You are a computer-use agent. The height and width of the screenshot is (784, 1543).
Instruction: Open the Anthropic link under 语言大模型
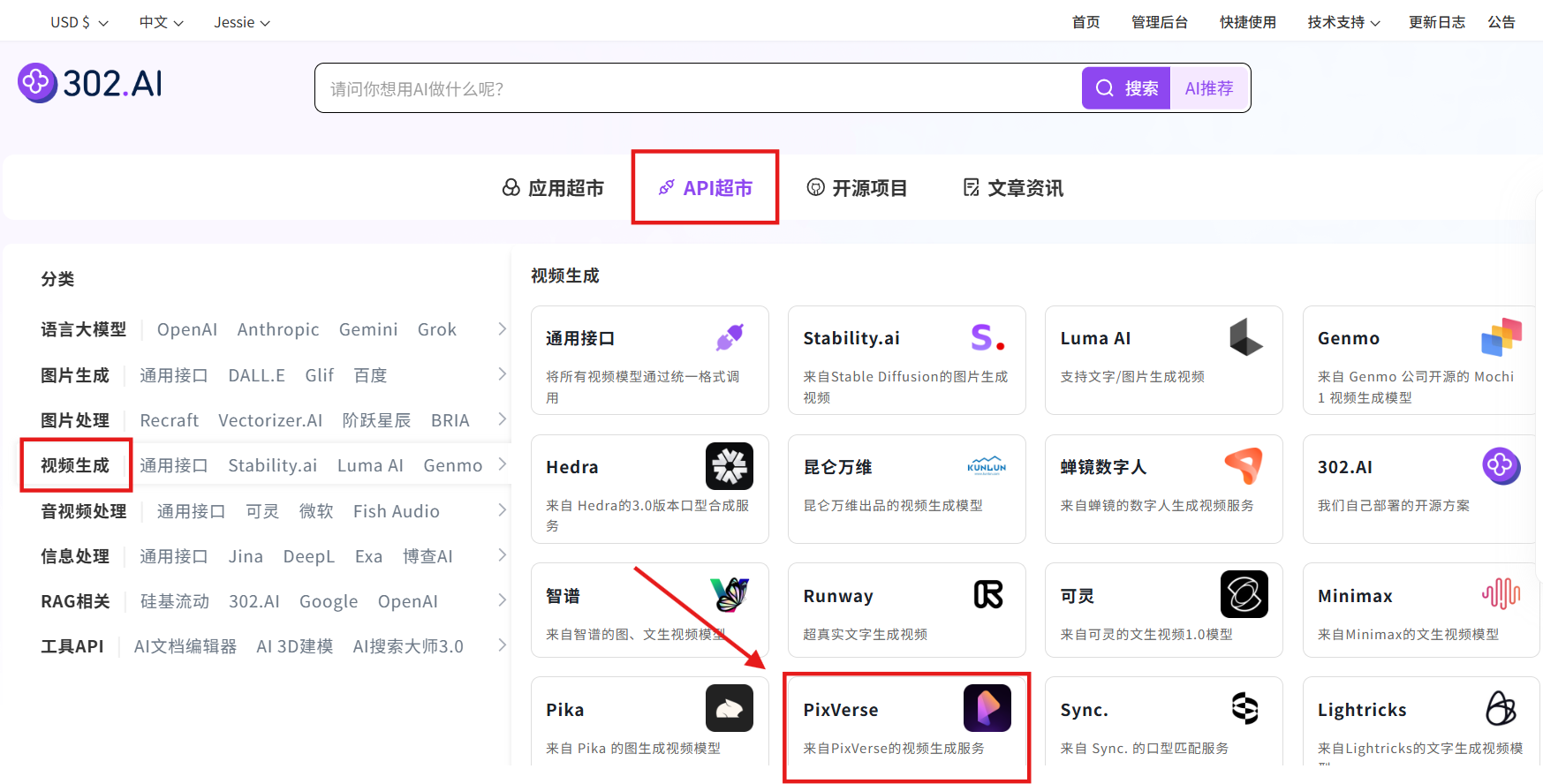278,329
